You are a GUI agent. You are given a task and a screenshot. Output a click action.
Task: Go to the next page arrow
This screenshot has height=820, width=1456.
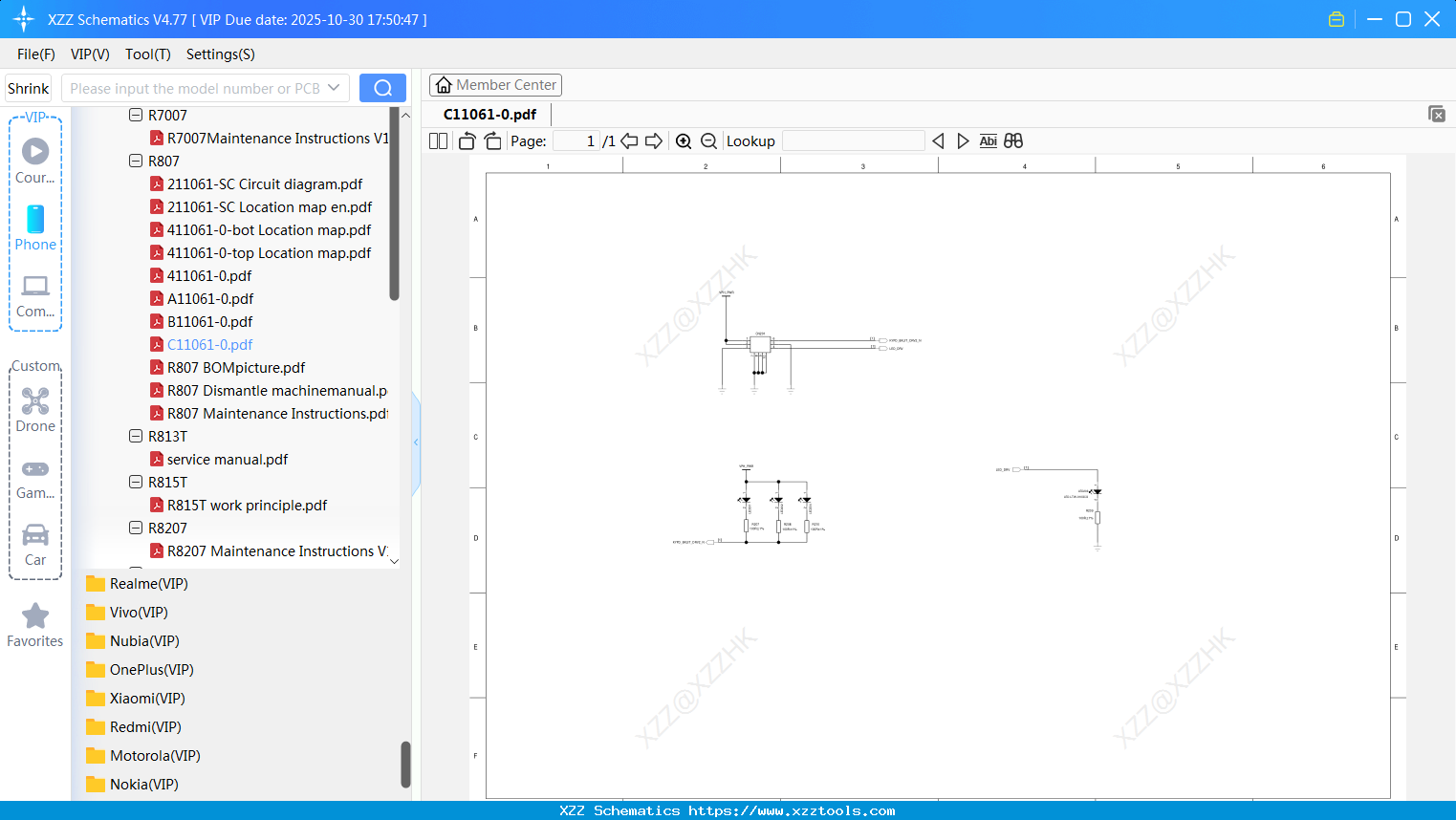654,141
